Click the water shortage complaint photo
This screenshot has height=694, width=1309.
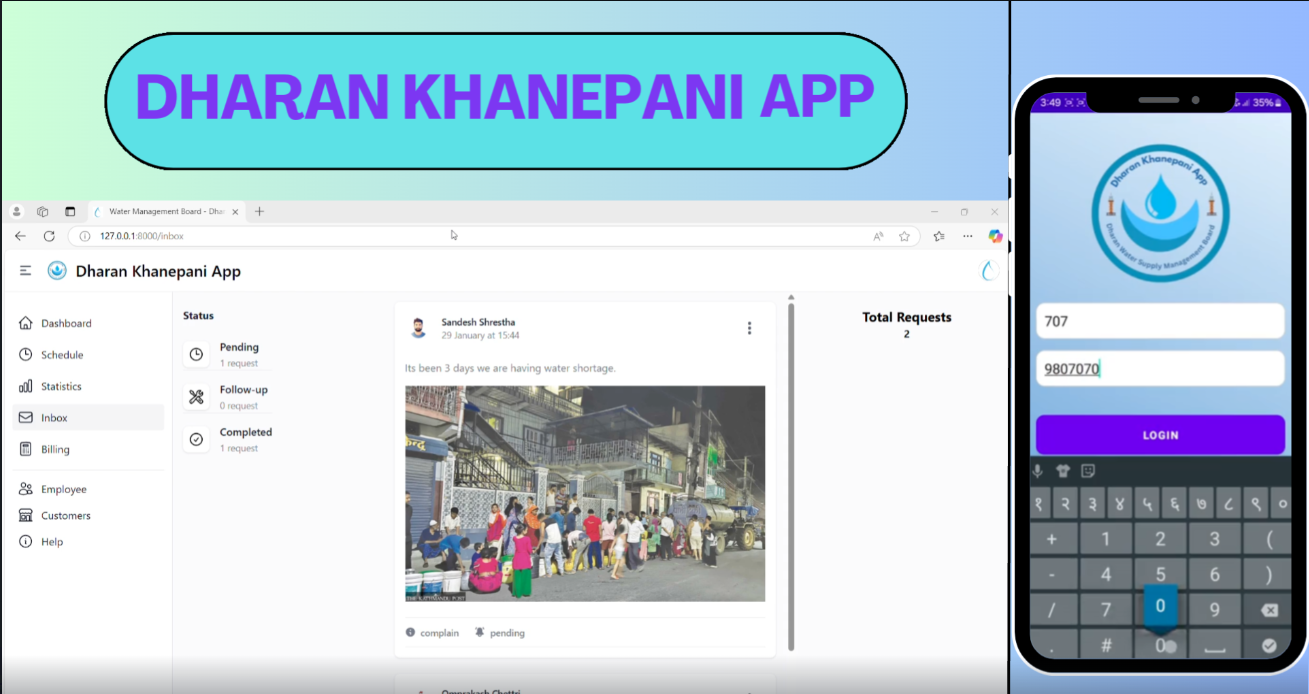(585, 493)
